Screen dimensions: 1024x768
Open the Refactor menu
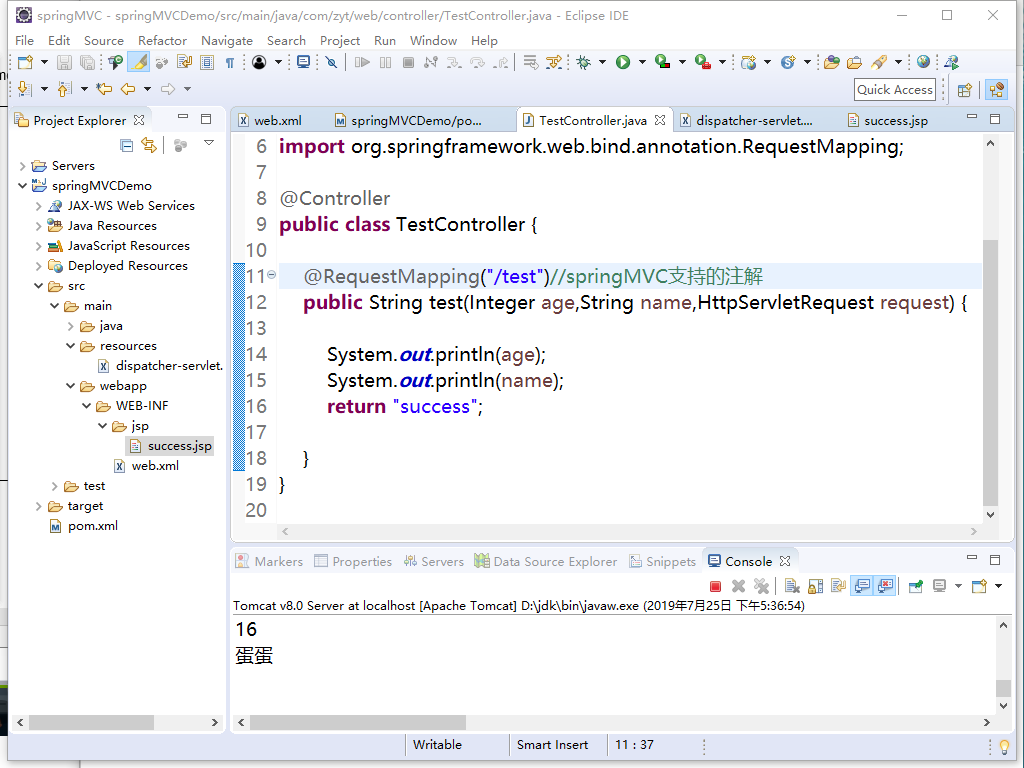coord(162,40)
